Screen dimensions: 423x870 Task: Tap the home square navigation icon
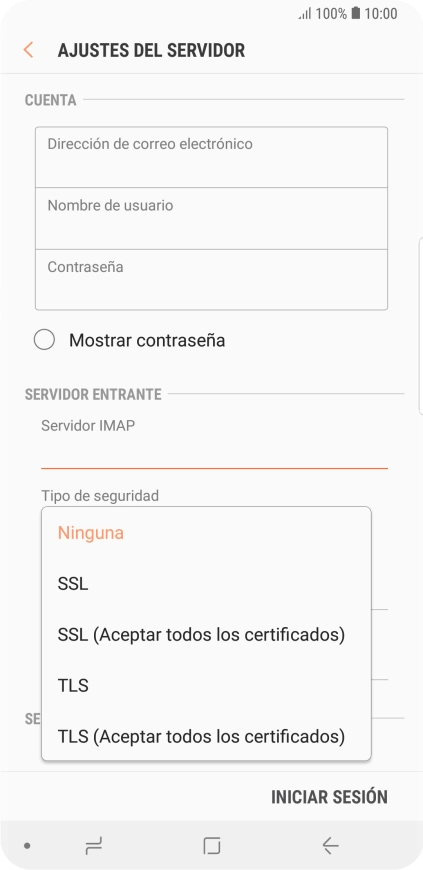click(212, 846)
